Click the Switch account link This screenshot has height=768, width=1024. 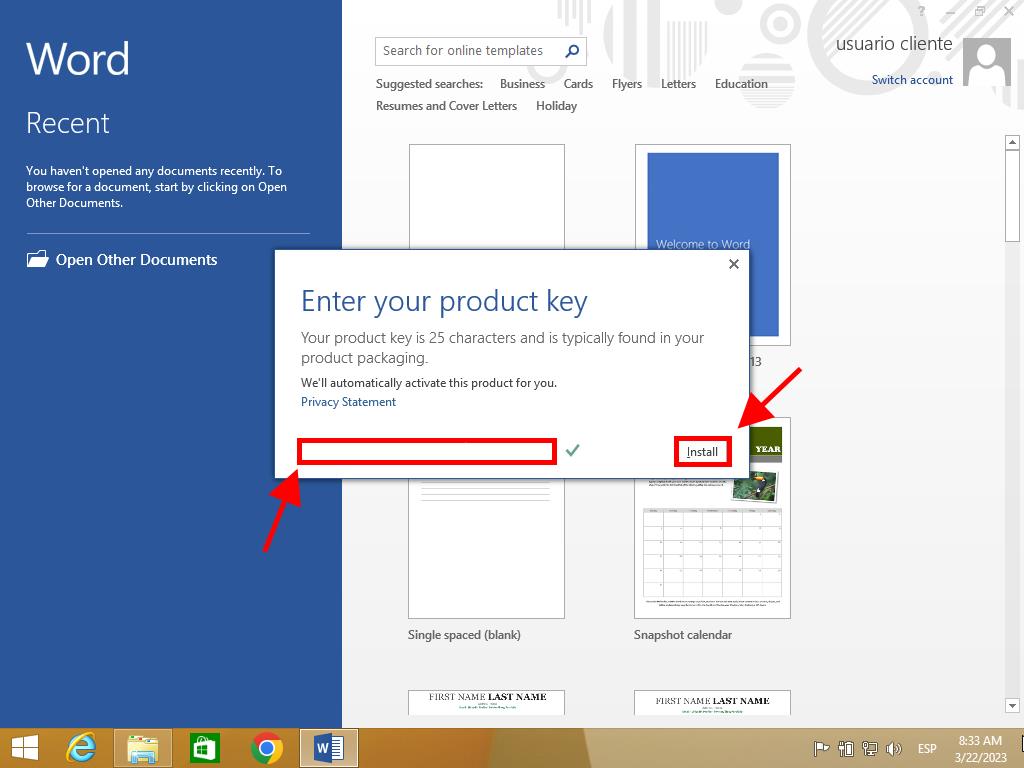point(912,80)
